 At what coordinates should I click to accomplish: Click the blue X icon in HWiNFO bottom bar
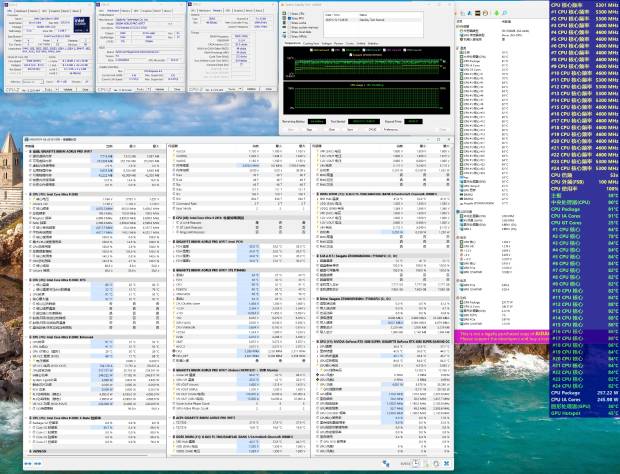tap(446, 463)
